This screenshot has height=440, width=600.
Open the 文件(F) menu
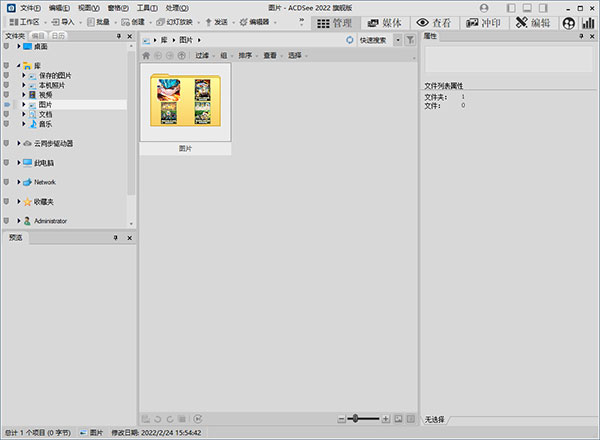pyautogui.click(x=30, y=8)
